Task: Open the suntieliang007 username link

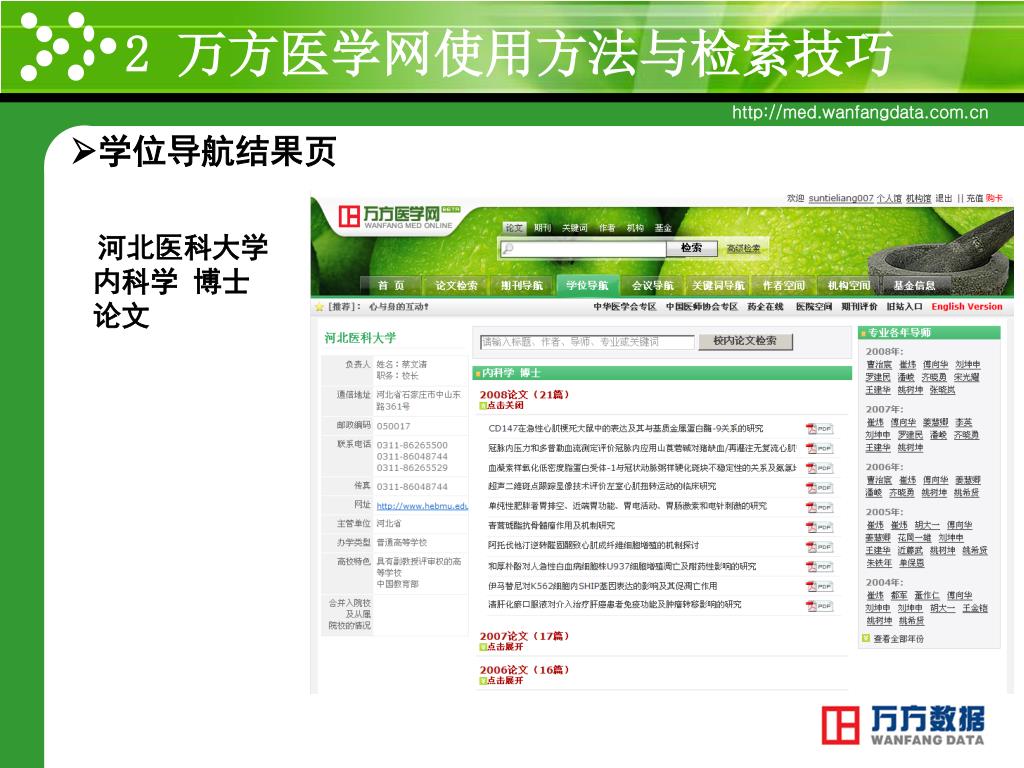Action: tap(840, 198)
